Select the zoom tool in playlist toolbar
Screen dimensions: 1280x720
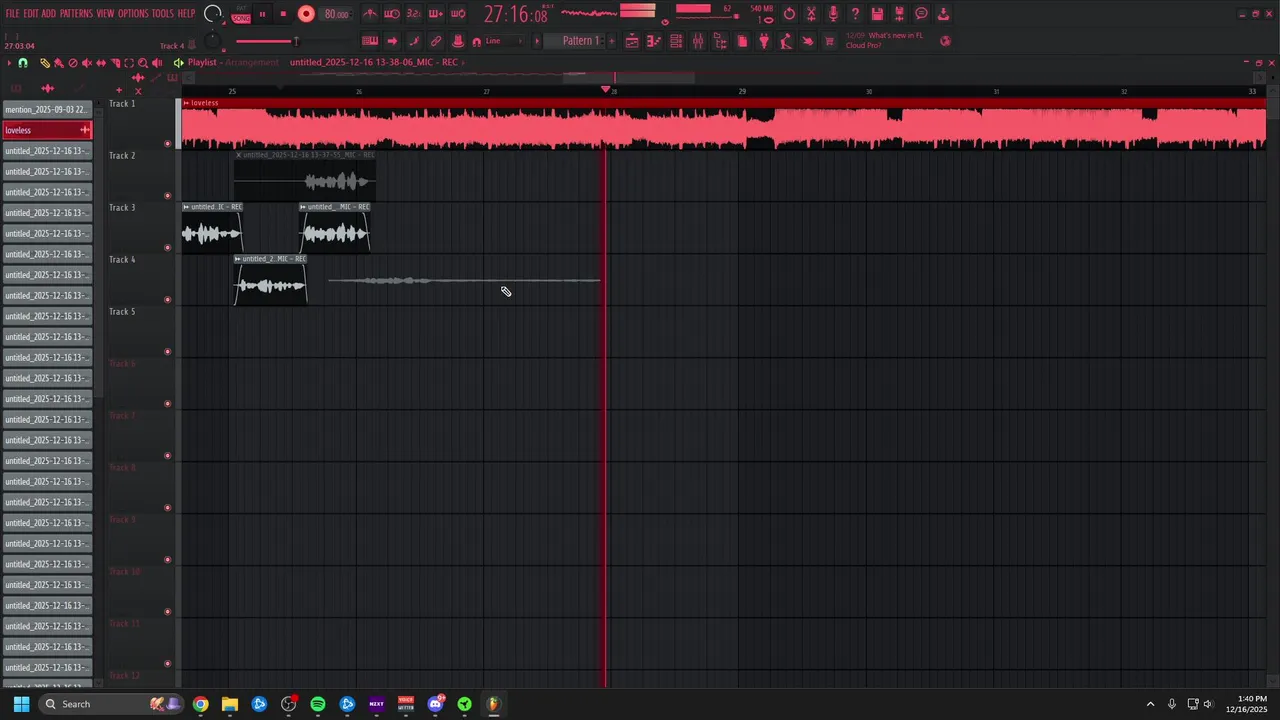(143, 63)
